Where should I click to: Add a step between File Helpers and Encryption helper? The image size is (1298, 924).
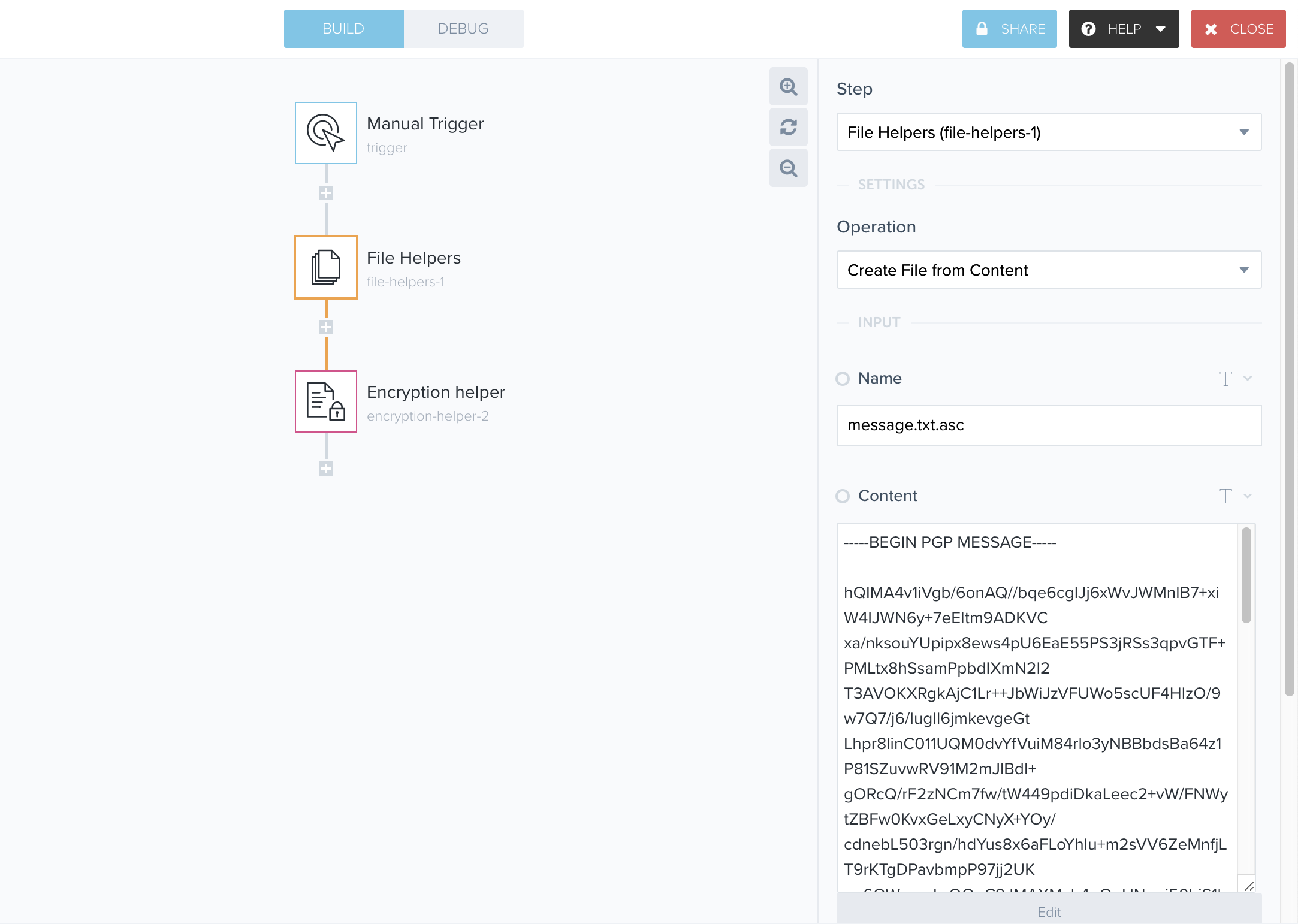pyautogui.click(x=325, y=327)
